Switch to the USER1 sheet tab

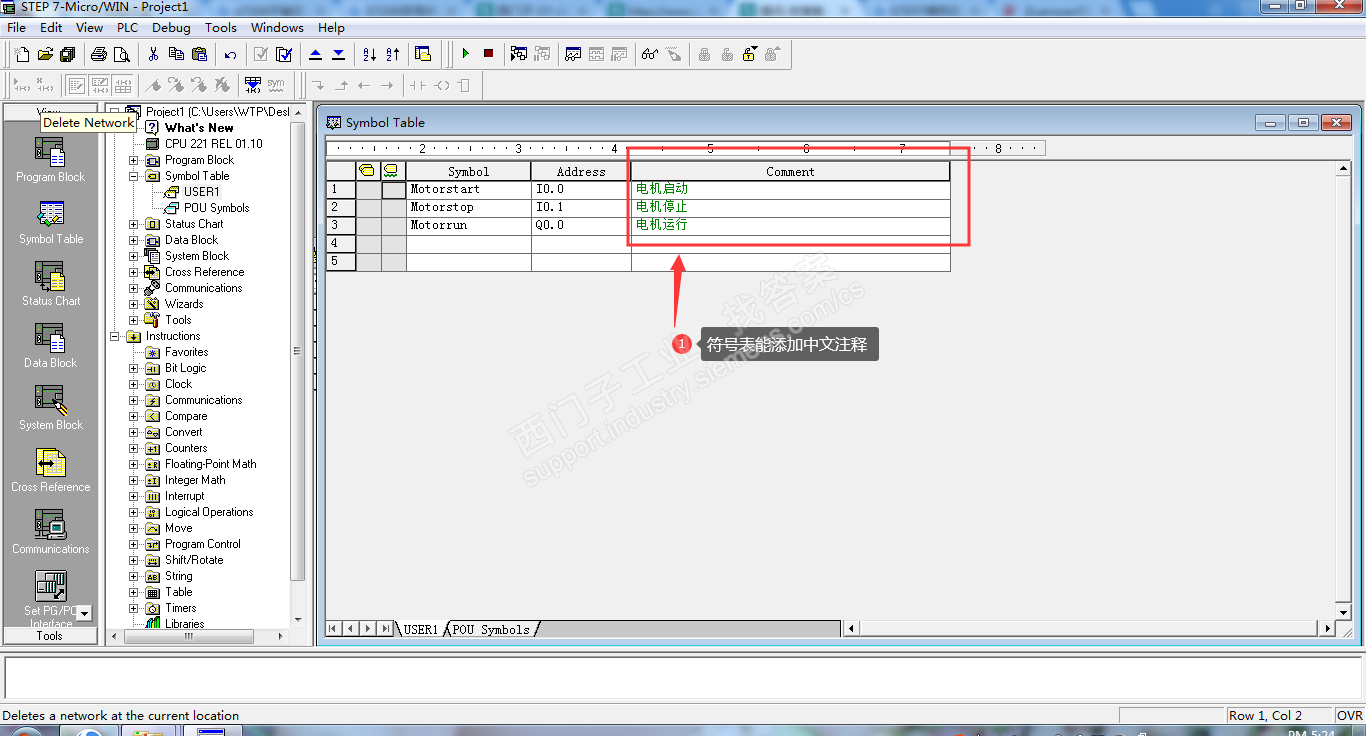click(x=421, y=629)
